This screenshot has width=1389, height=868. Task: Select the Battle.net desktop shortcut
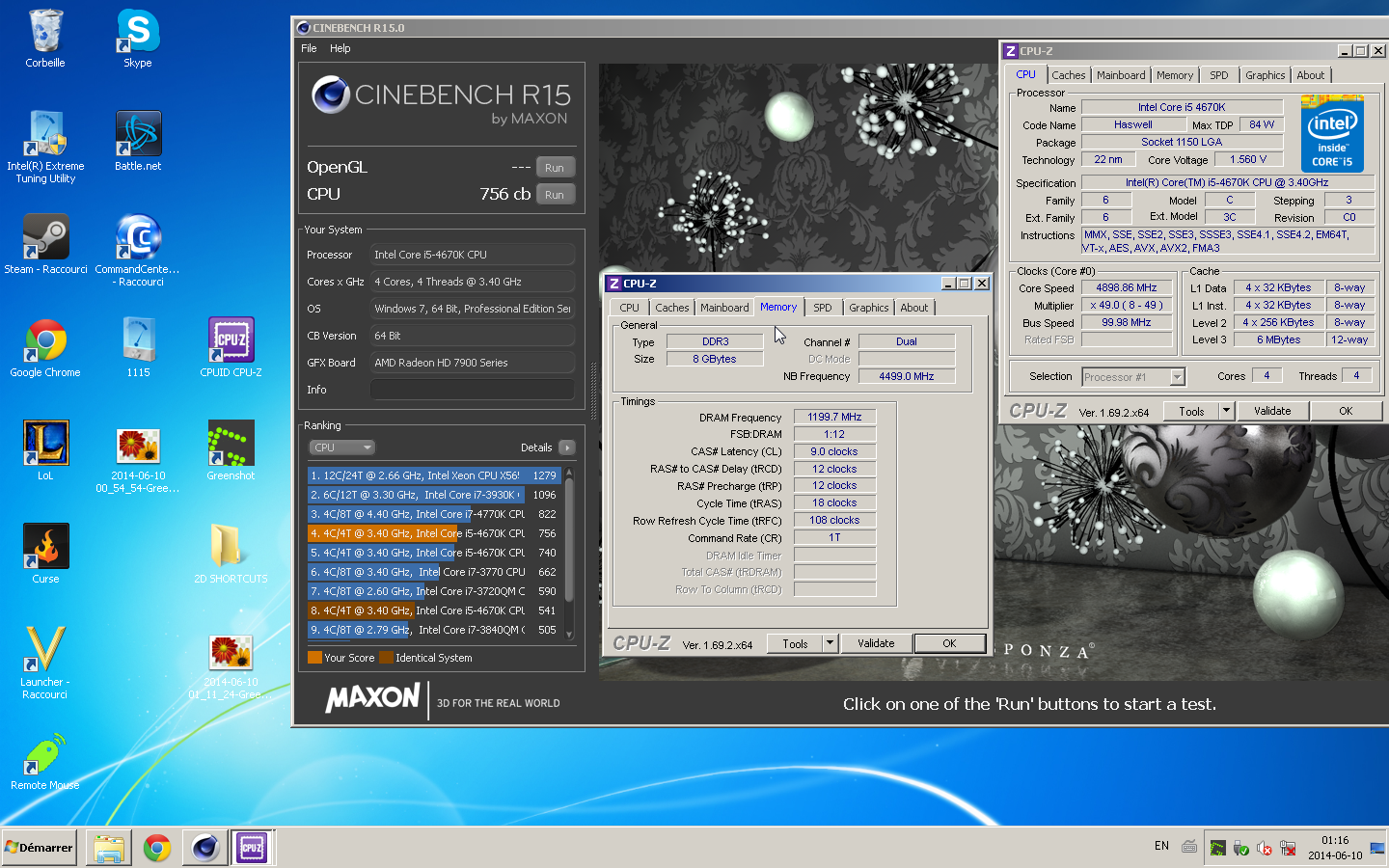click(138, 141)
